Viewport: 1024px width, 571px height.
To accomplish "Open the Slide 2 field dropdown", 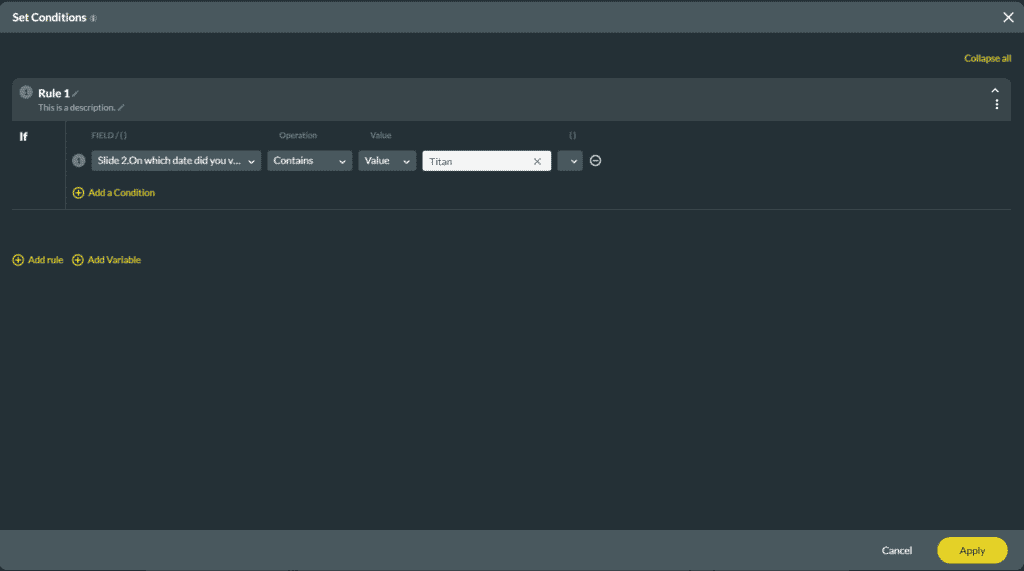I will [176, 161].
